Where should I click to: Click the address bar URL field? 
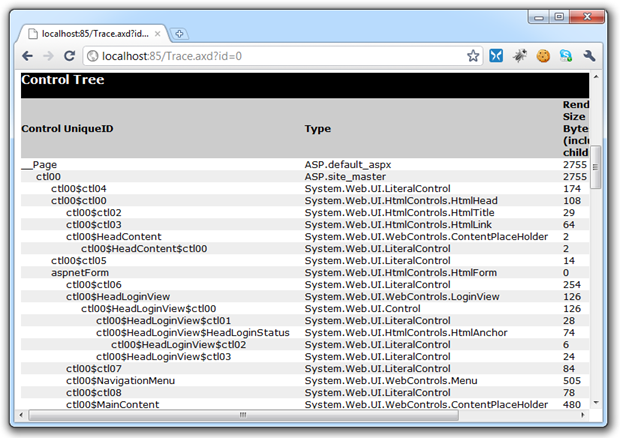(x=283, y=56)
